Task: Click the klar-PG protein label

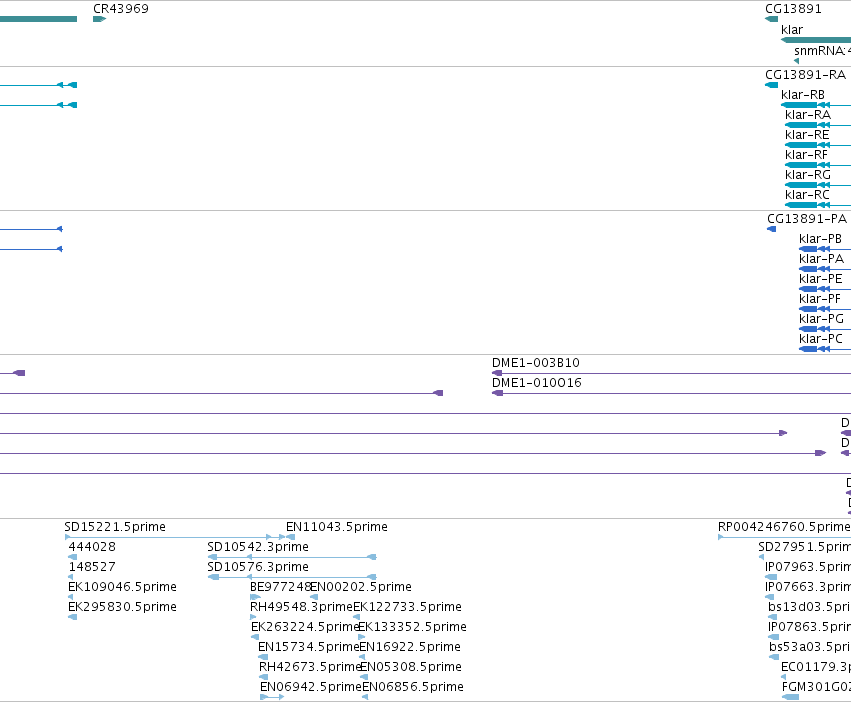Action: click(821, 319)
